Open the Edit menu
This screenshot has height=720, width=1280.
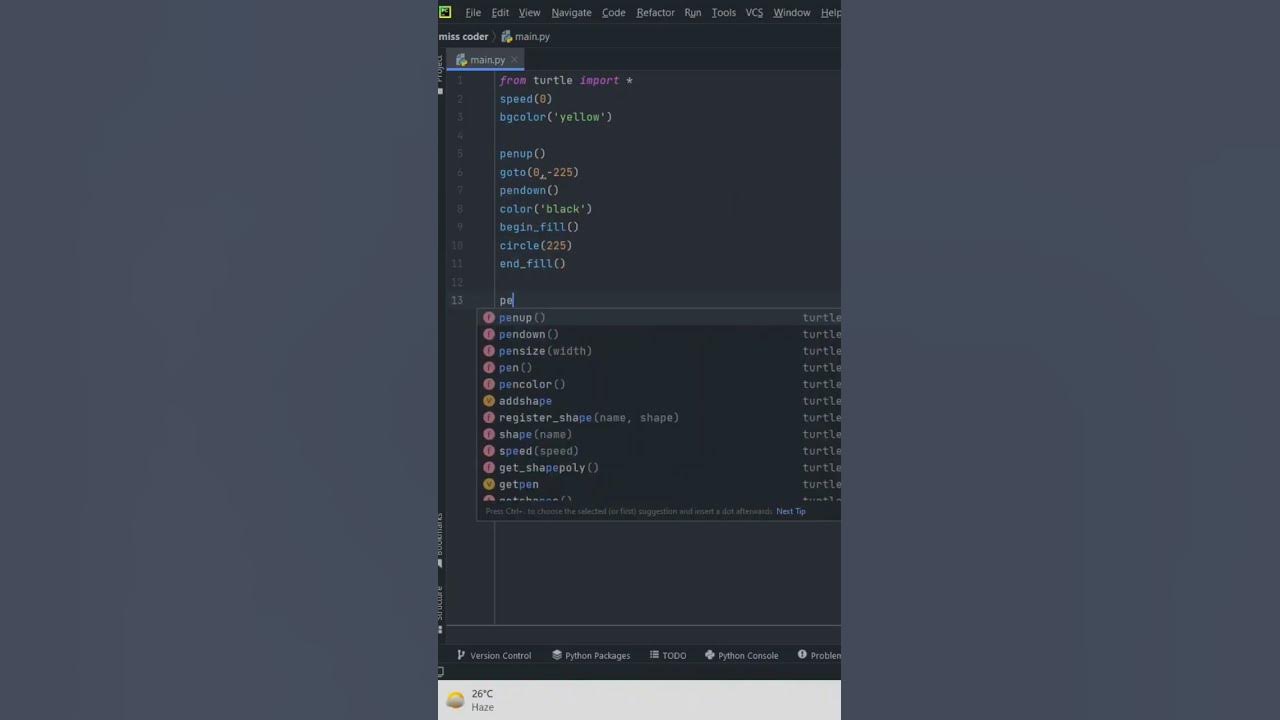pos(500,13)
